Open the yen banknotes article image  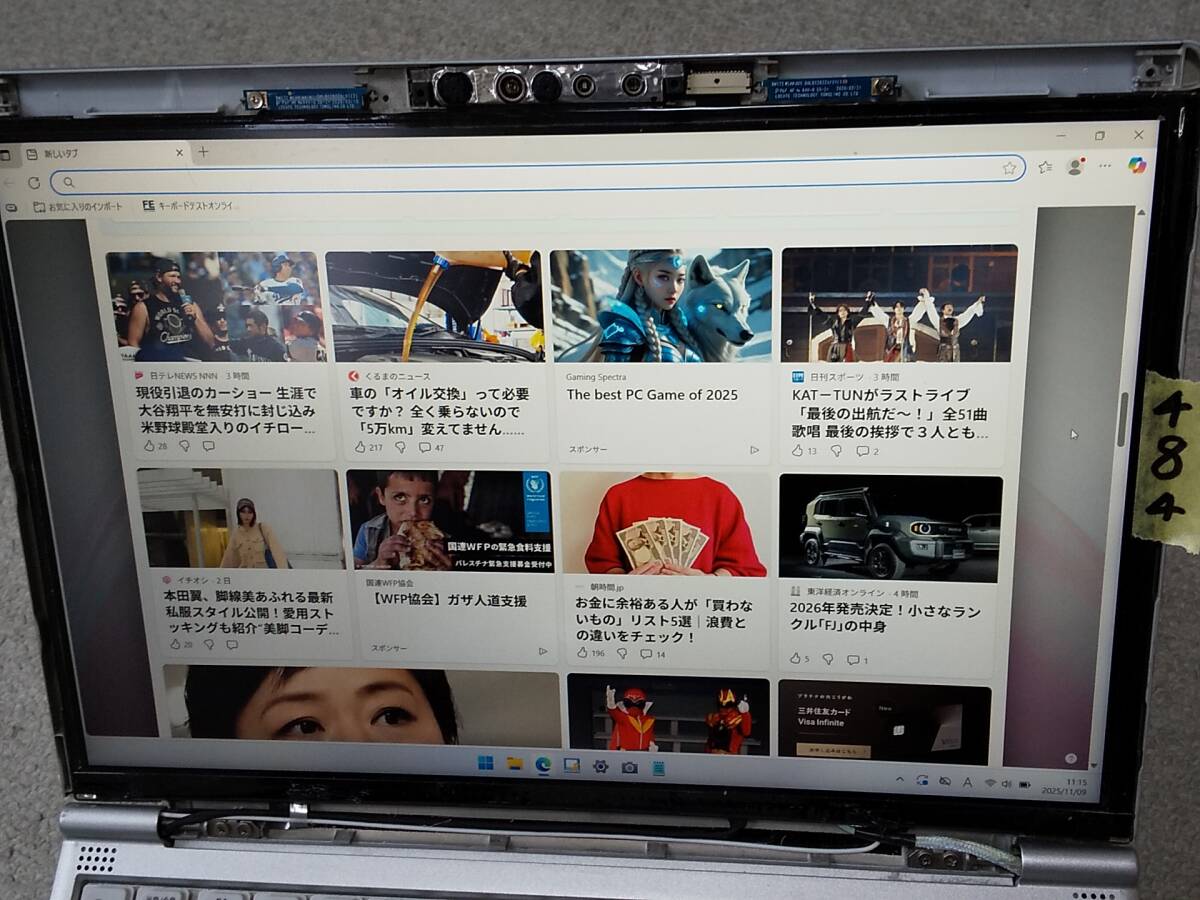[x=663, y=524]
